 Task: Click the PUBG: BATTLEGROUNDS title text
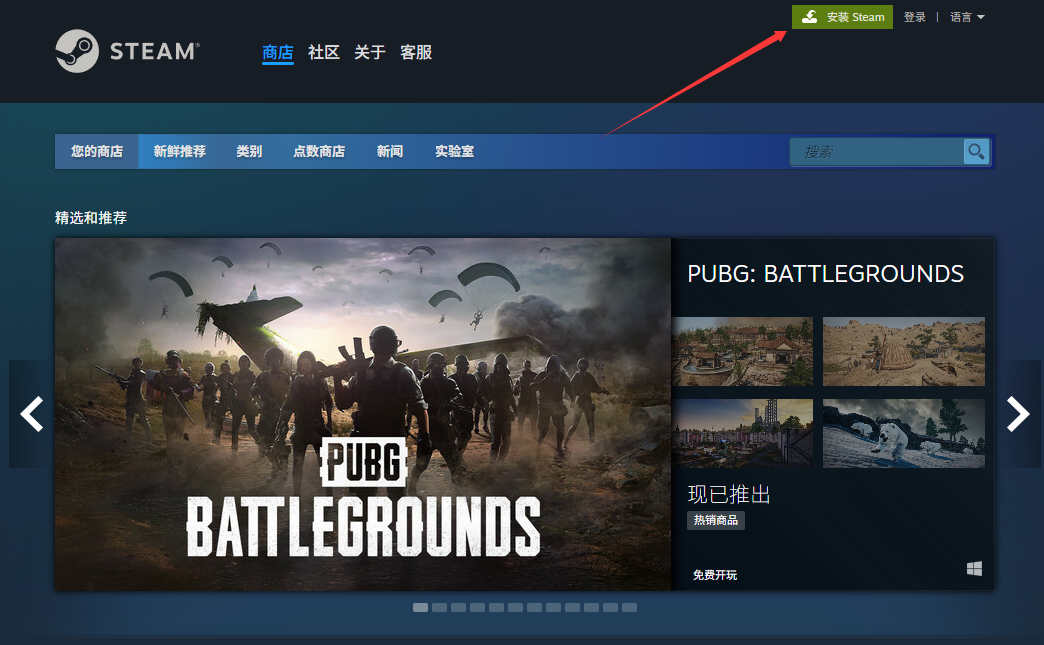pyautogui.click(x=826, y=274)
